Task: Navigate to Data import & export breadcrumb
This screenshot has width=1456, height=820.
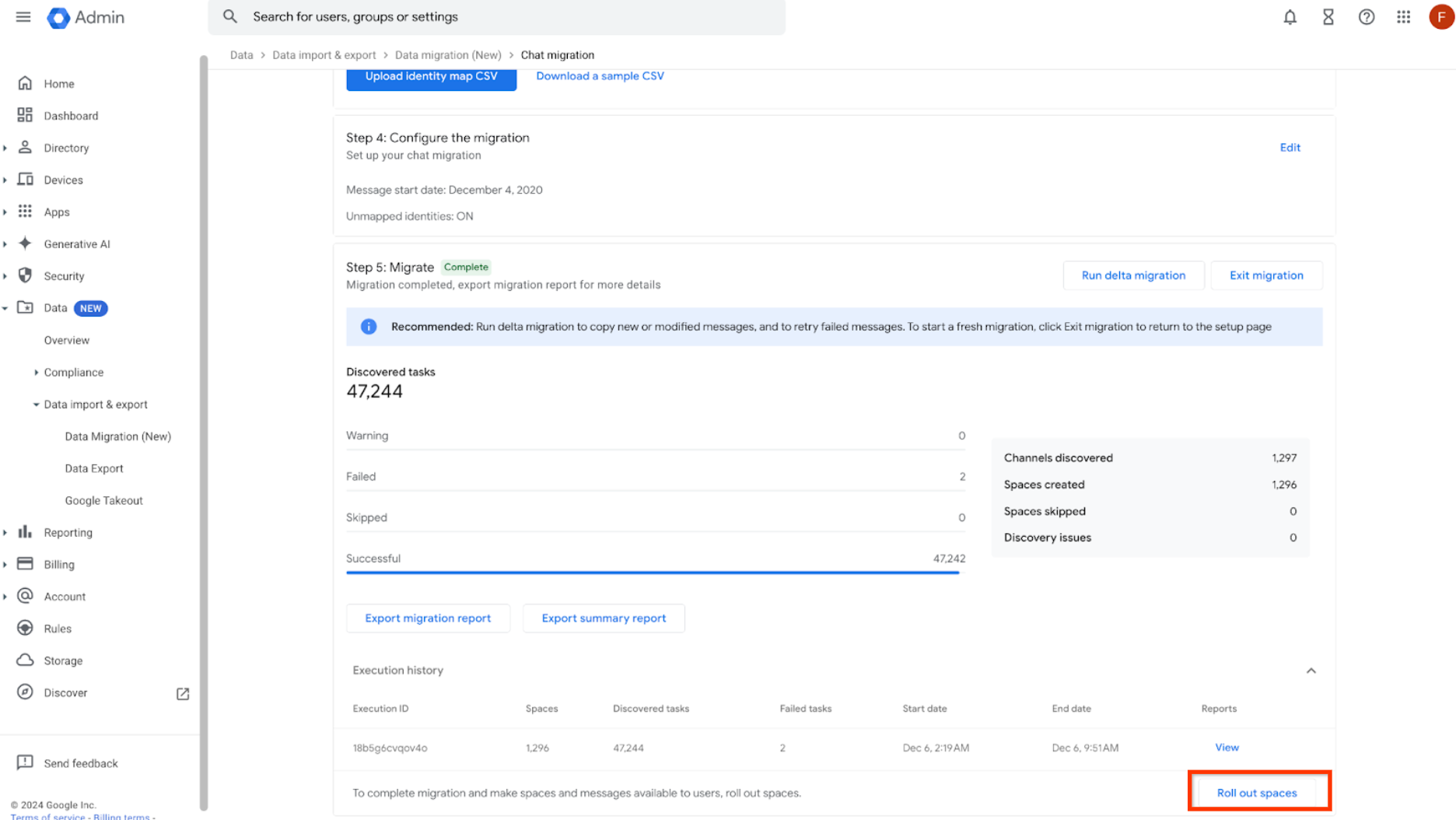Action: (324, 54)
